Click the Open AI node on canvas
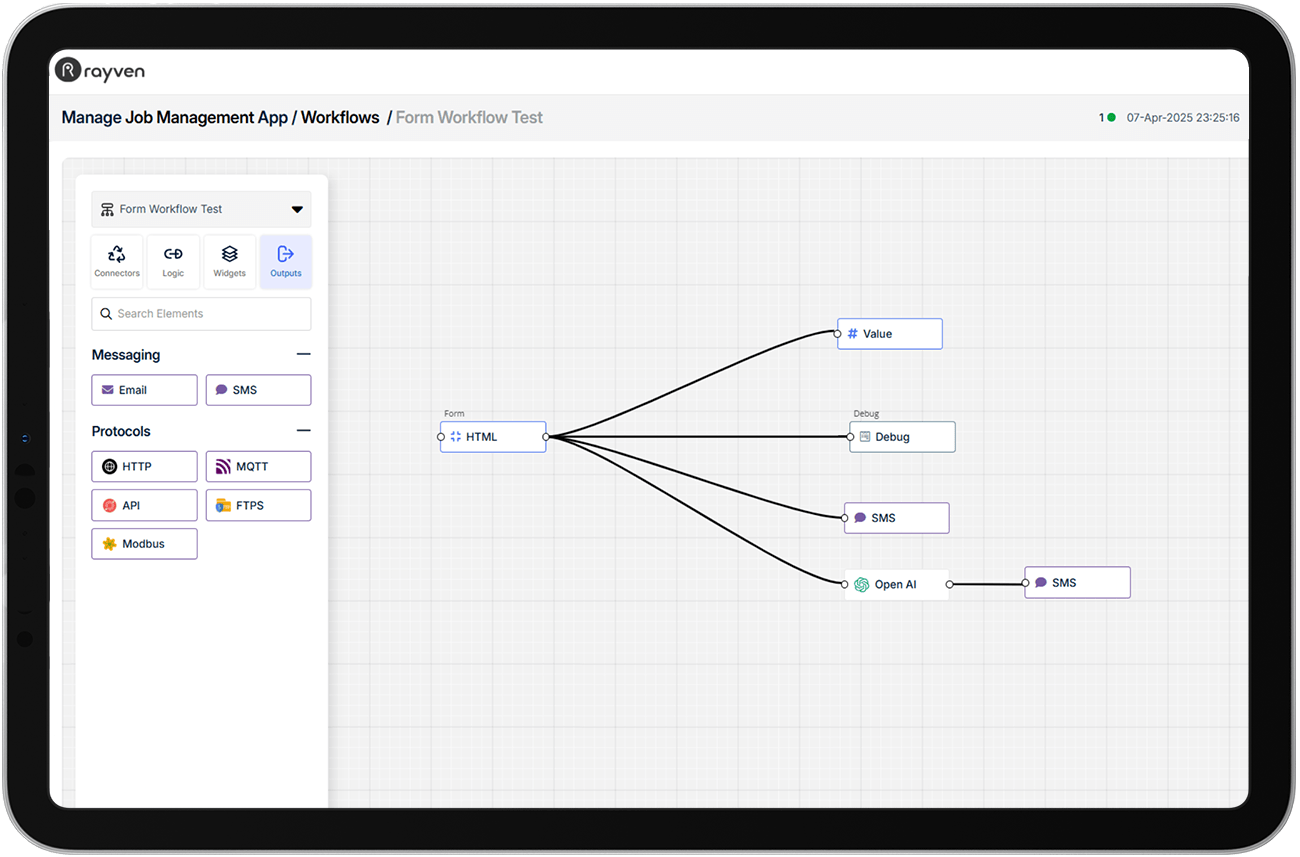Image resolution: width=1300 pixels, height=857 pixels. tap(896, 584)
